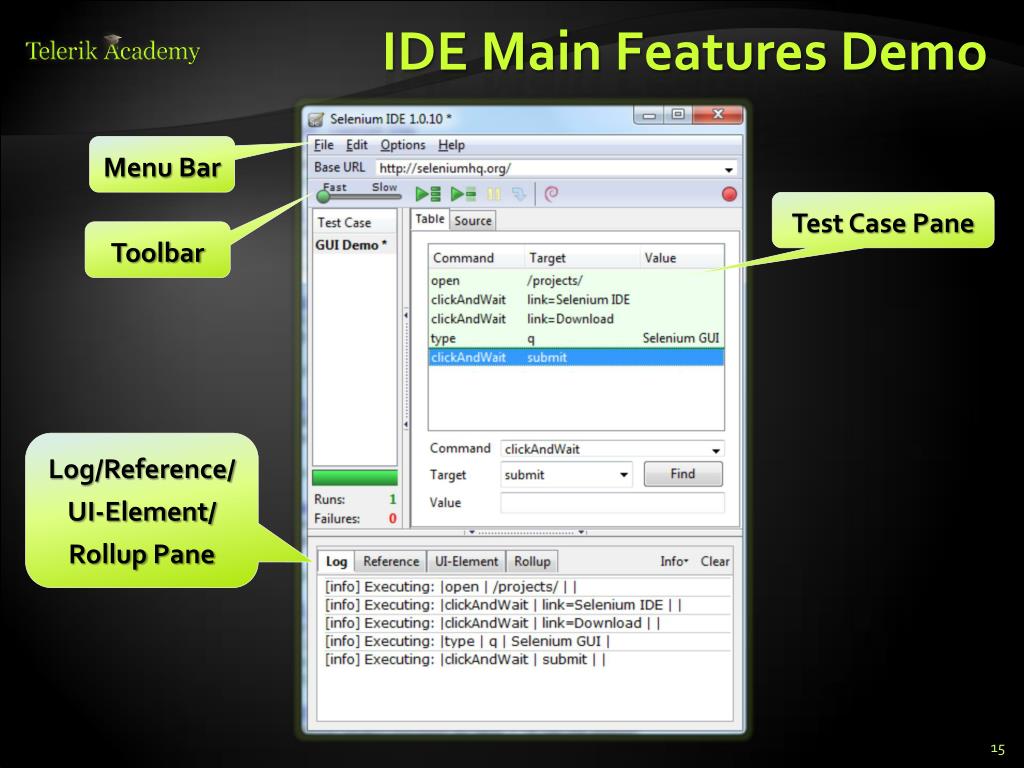Click the Command column header
This screenshot has height=768, width=1024.
(476, 258)
